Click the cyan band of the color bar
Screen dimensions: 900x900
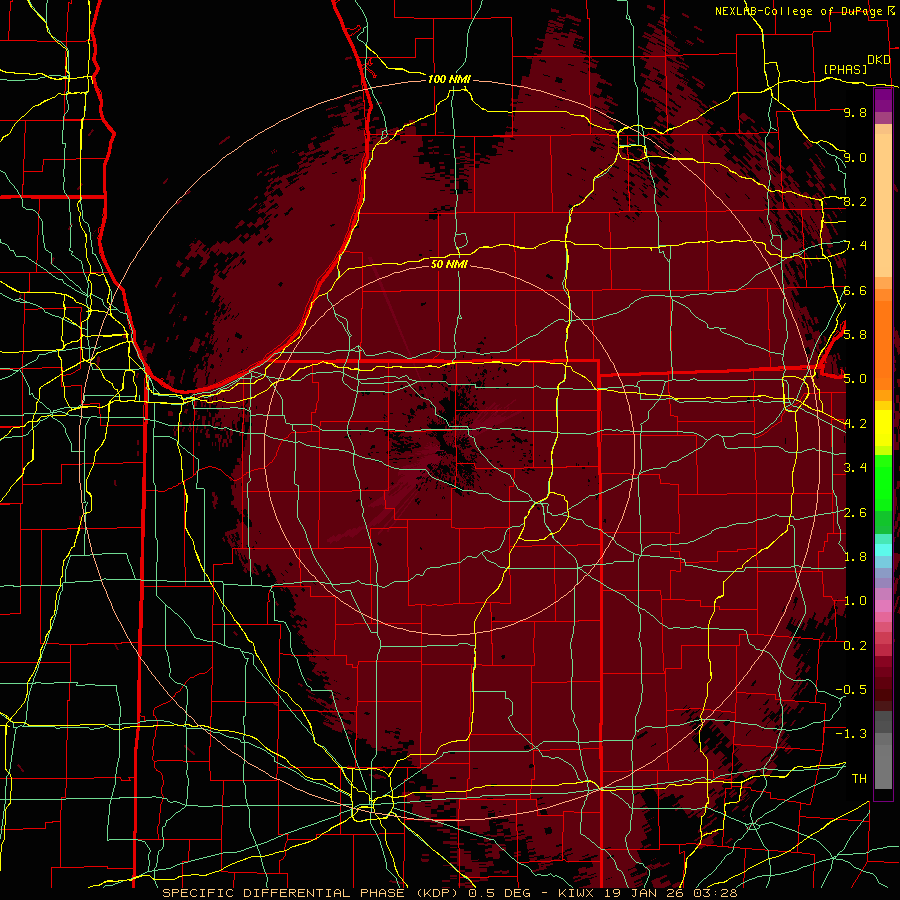(x=883, y=550)
